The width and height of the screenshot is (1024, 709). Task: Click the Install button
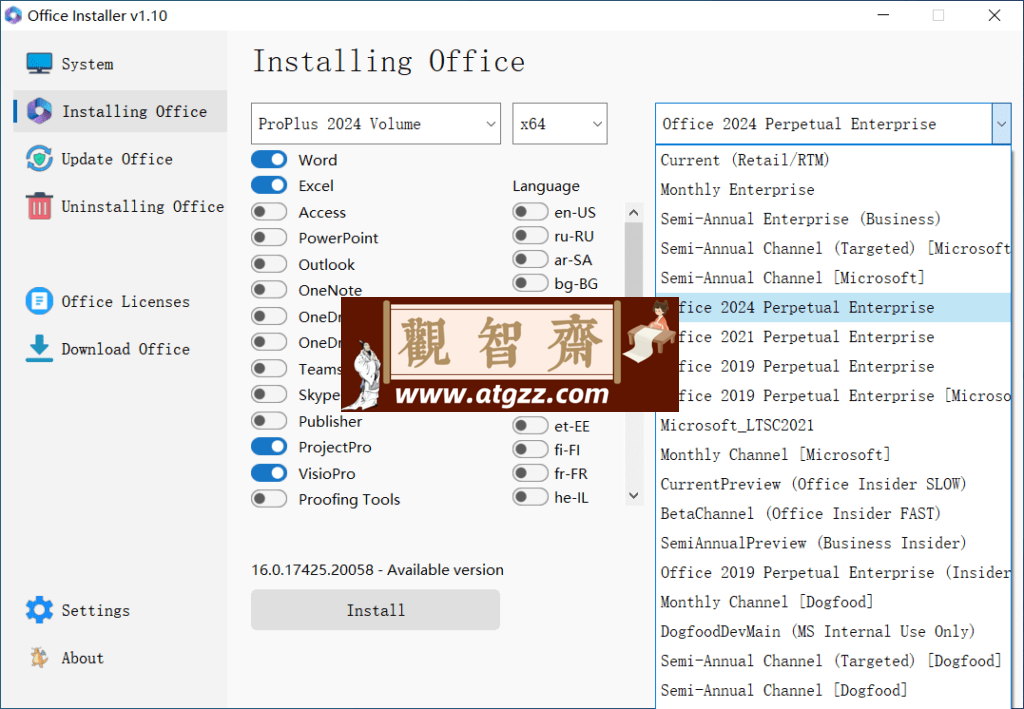(x=376, y=610)
